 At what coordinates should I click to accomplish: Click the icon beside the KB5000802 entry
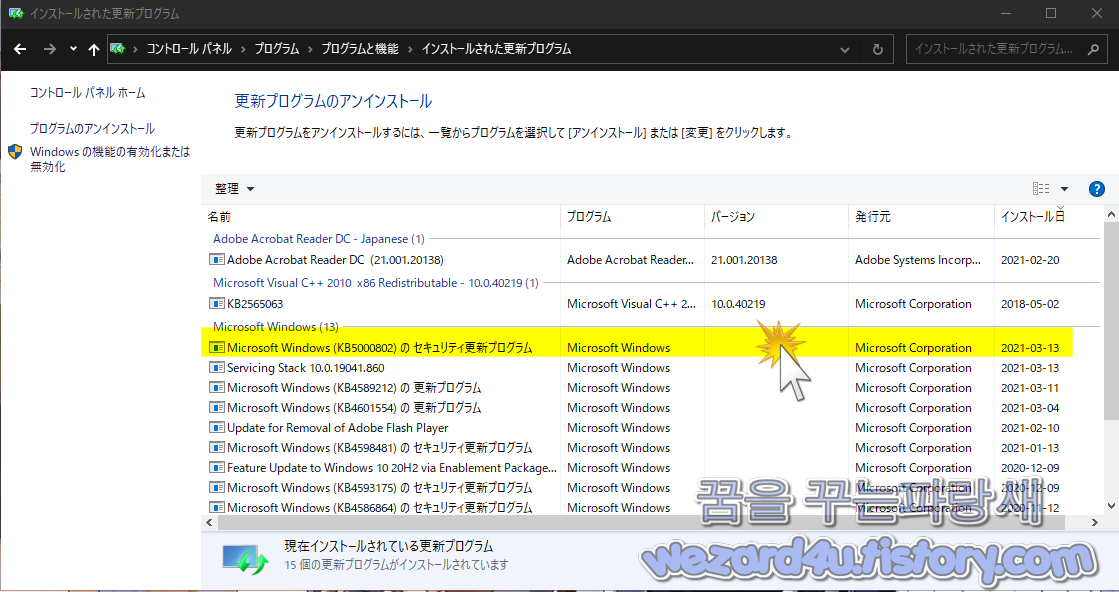click(x=216, y=348)
